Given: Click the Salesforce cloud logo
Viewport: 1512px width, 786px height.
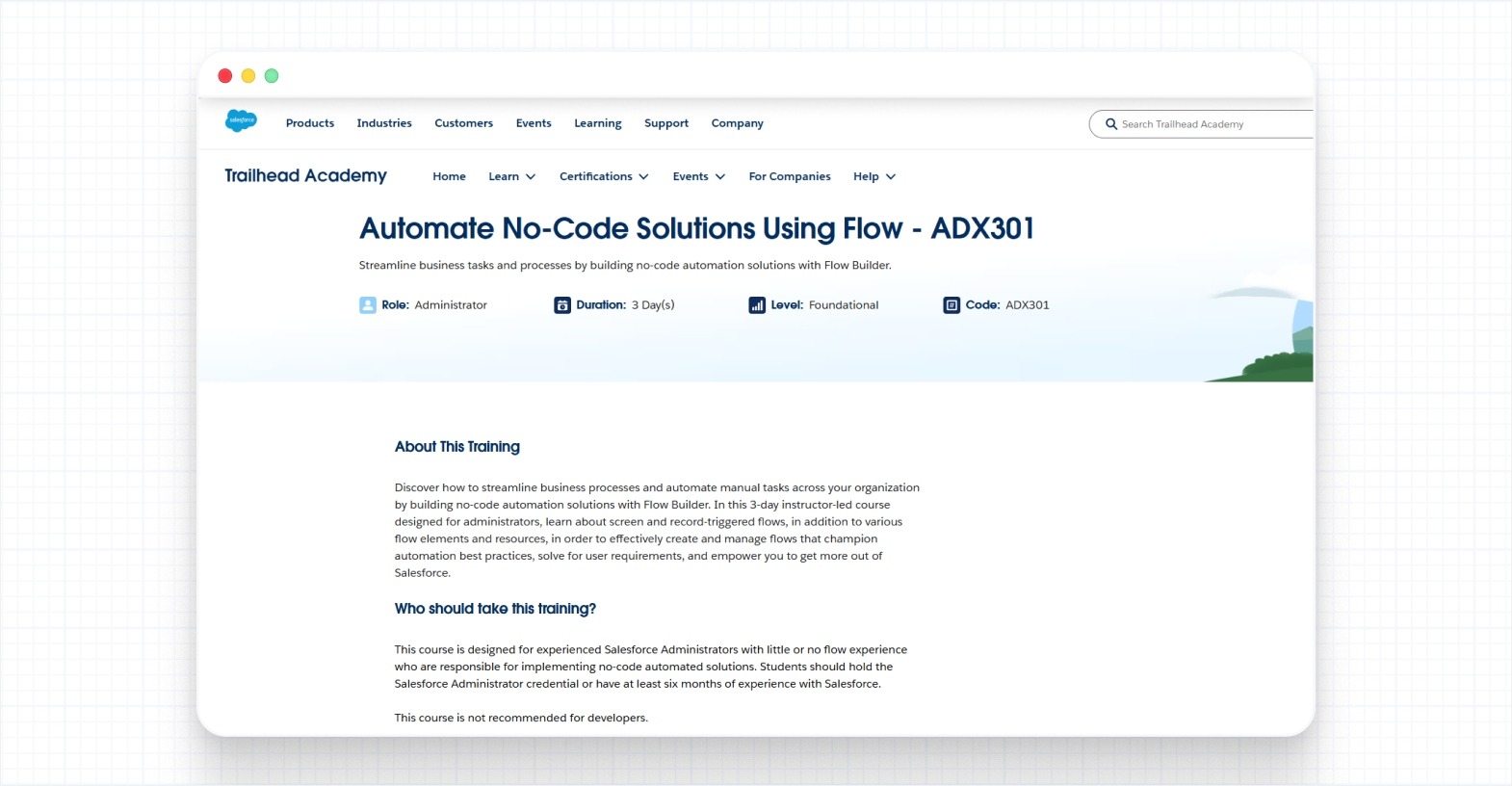Looking at the screenshot, I should (241, 121).
